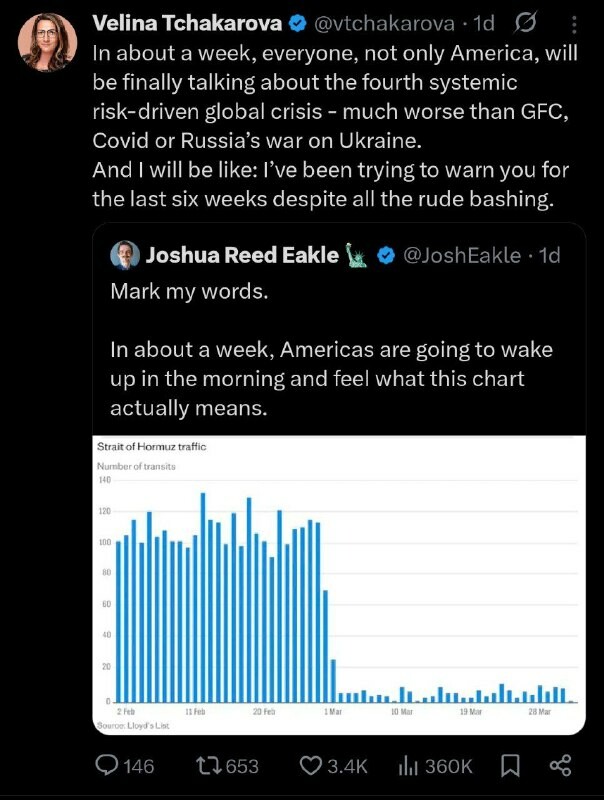The width and height of the screenshot is (604, 800).
Task: Click the 1d timestamp on Velina's tweet
Action: (483, 23)
